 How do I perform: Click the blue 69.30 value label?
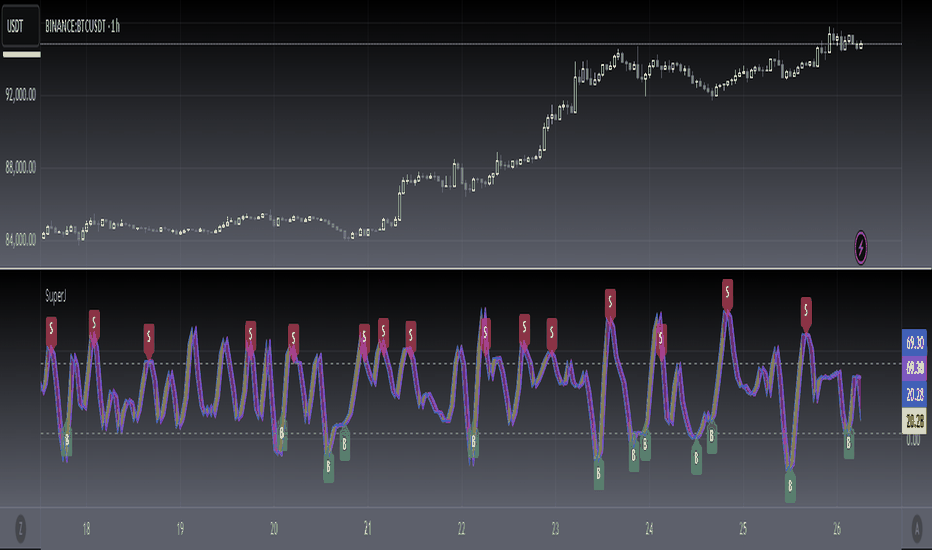pos(914,343)
